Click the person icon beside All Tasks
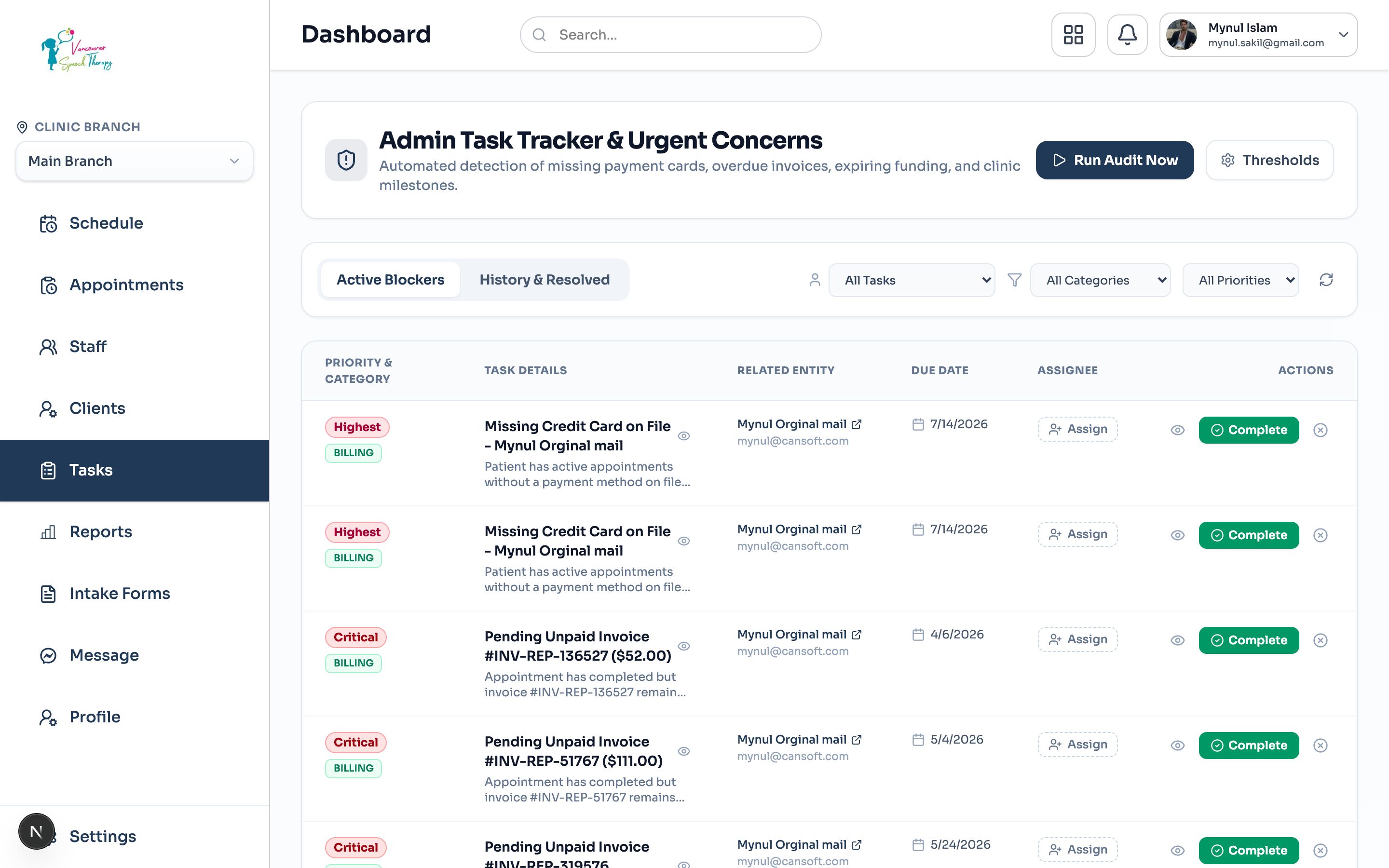 pyautogui.click(x=815, y=280)
